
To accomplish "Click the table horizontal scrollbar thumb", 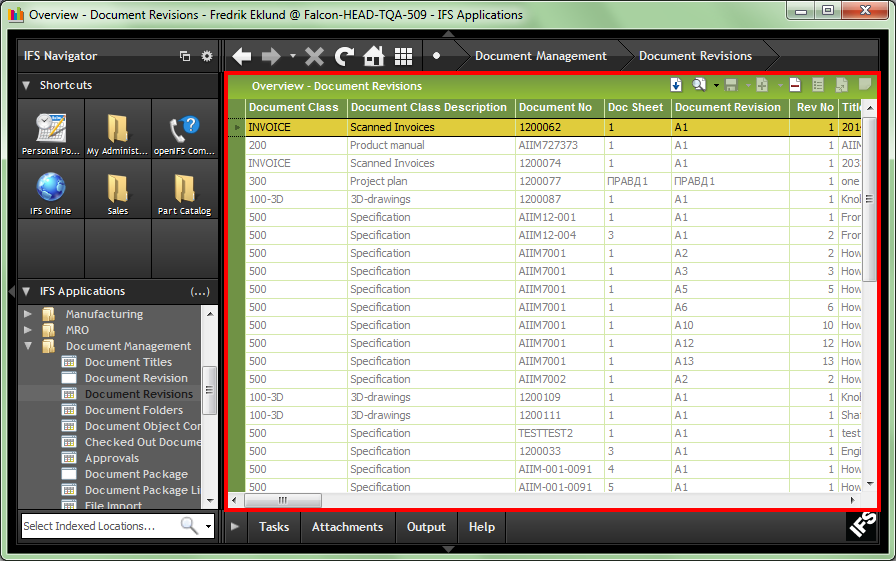I will [x=283, y=500].
